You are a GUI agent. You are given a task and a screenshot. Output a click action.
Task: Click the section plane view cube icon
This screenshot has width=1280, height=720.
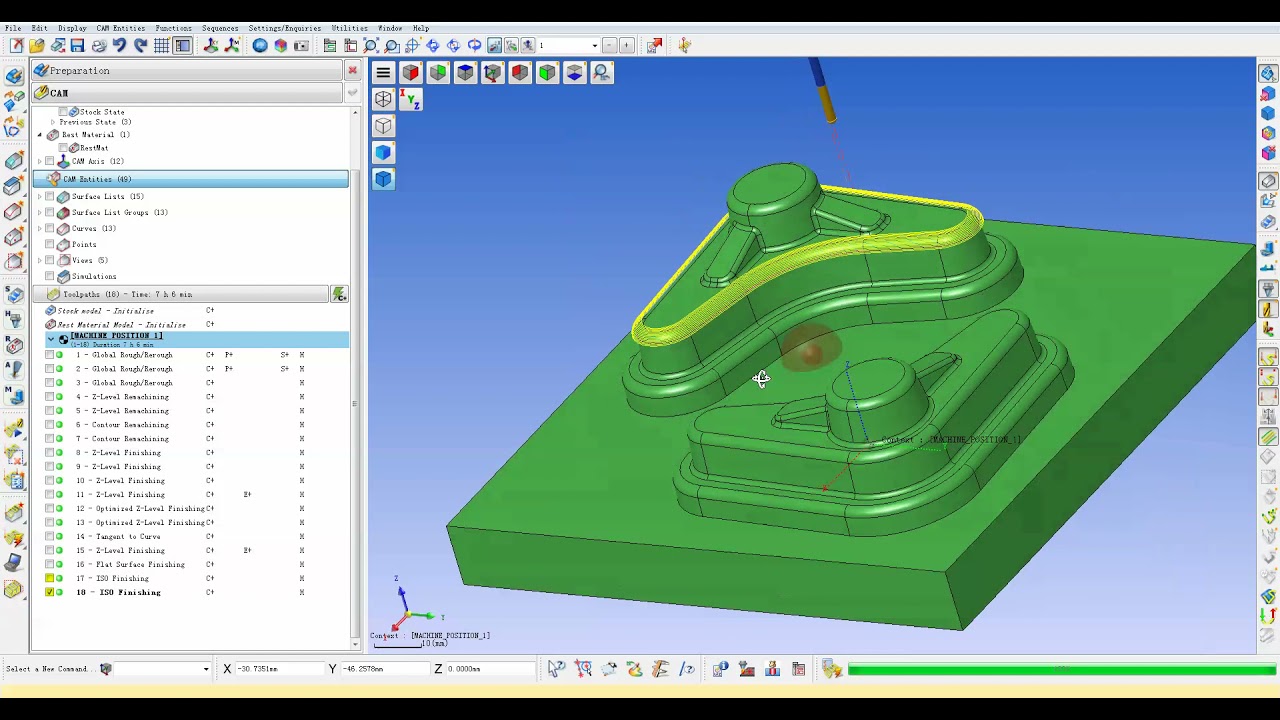574,72
